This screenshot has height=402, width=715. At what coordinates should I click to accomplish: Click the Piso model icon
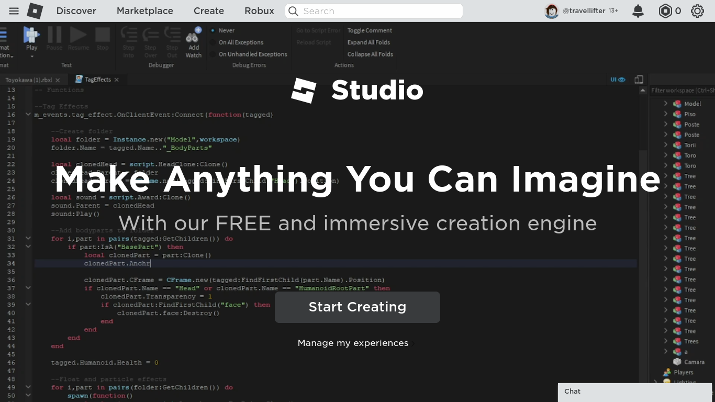point(677,114)
